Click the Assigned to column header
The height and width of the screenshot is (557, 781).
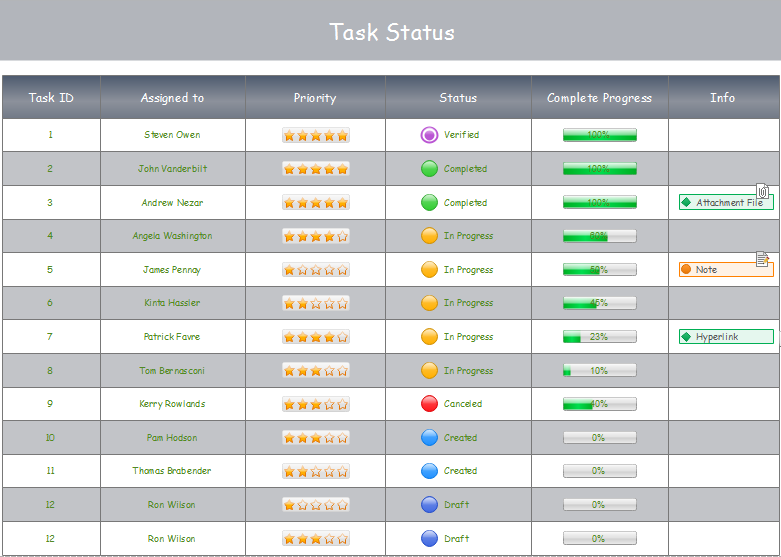coord(173,97)
